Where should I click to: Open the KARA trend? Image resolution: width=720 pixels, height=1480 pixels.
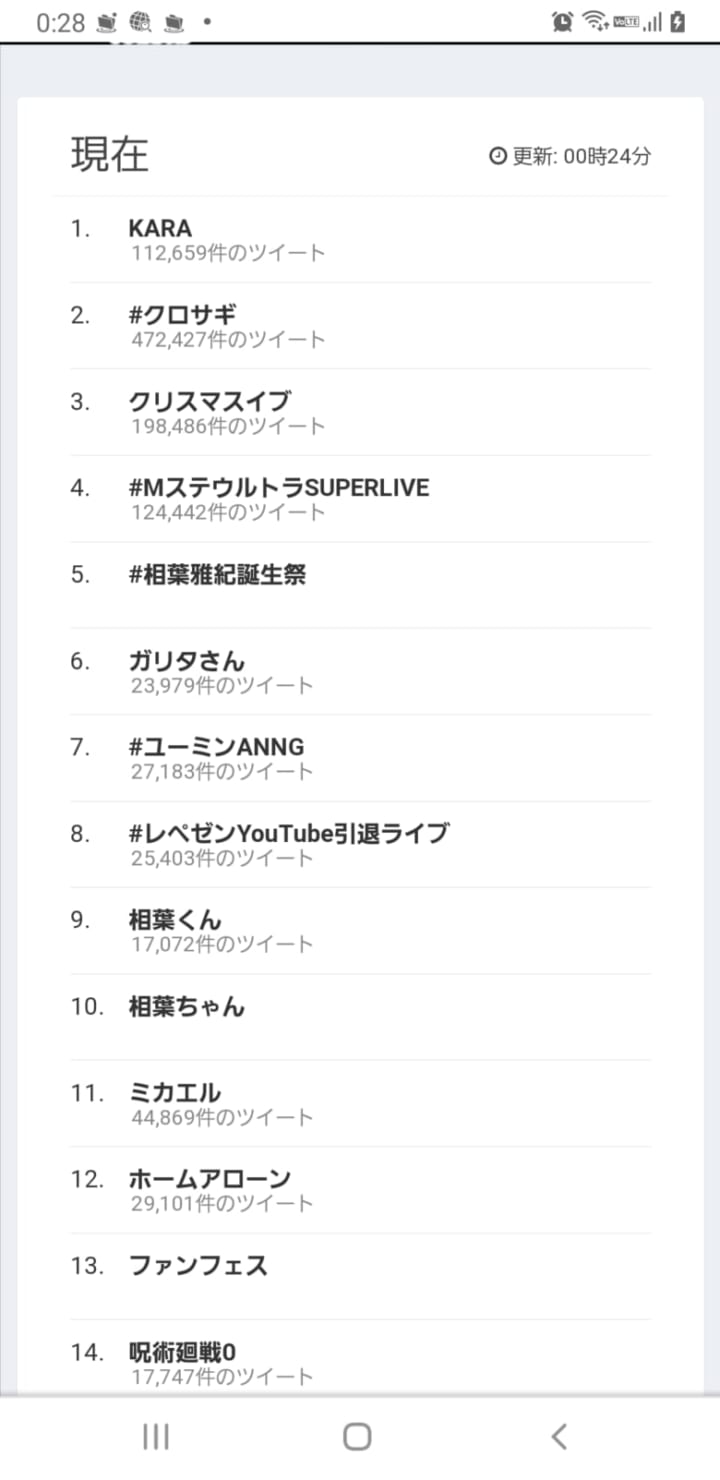click(160, 228)
